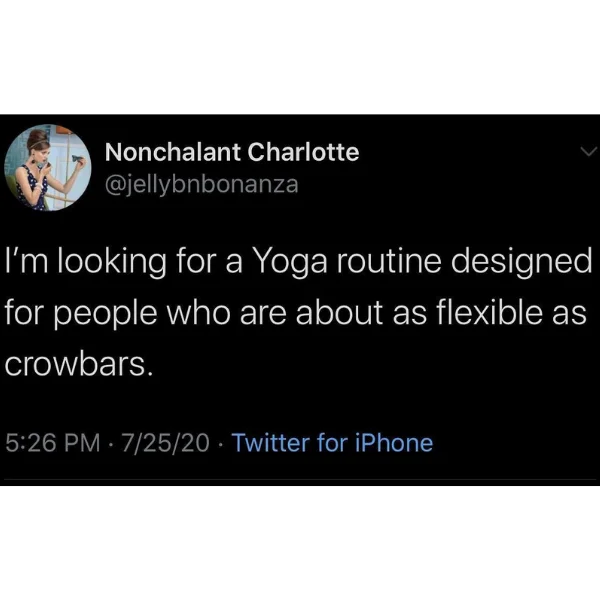The height and width of the screenshot is (600, 600).
Task: Click the display name Nonchalant Charlotte
Action: click(x=232, y=152)
